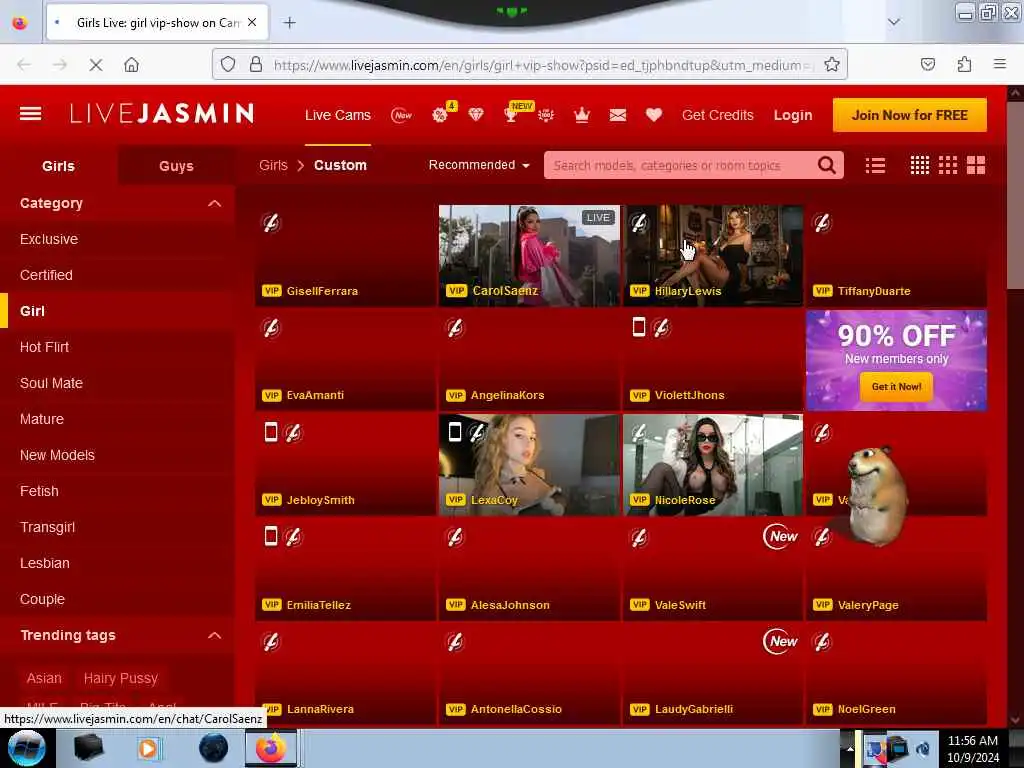The image size is (1024, 768).
Task: Open the Save to Pocket icon
Action: (x=927, y=64)
